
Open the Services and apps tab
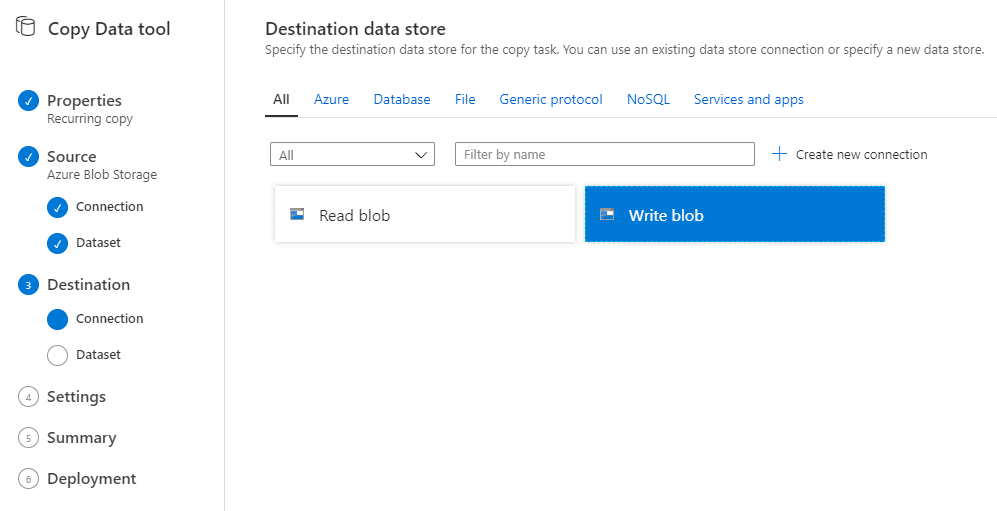pos(748,100)
